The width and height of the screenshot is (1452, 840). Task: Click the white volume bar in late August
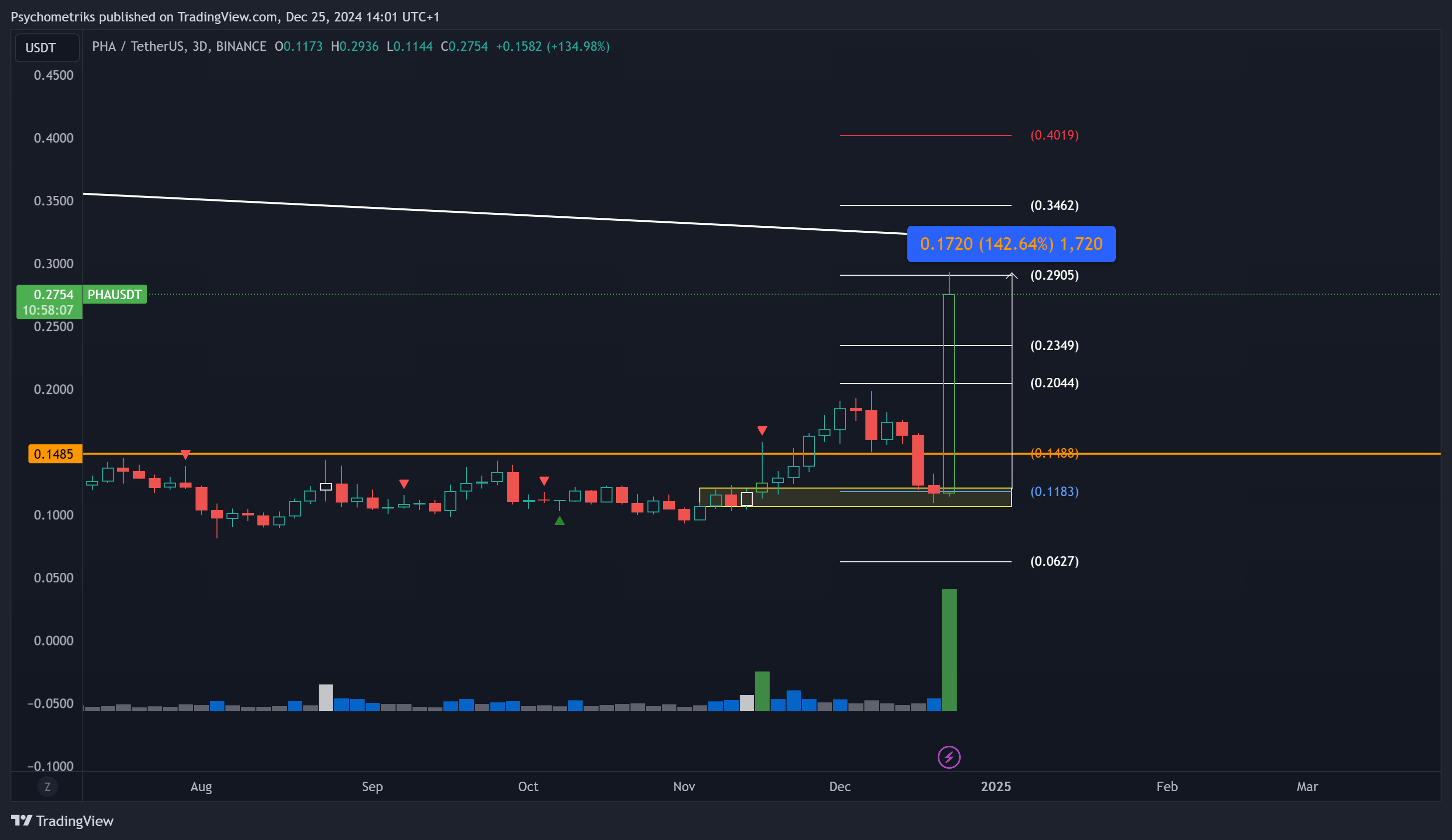click(326, 698)
